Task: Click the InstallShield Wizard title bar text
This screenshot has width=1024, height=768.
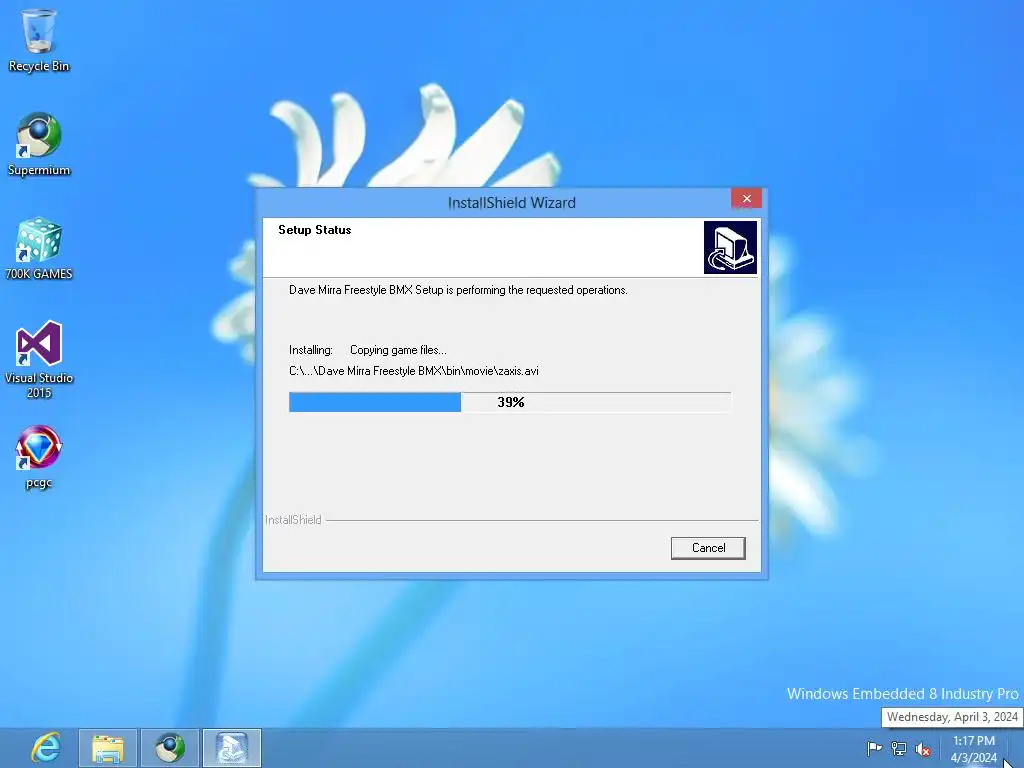Action: pyautogui.click(x=511, y=203)
